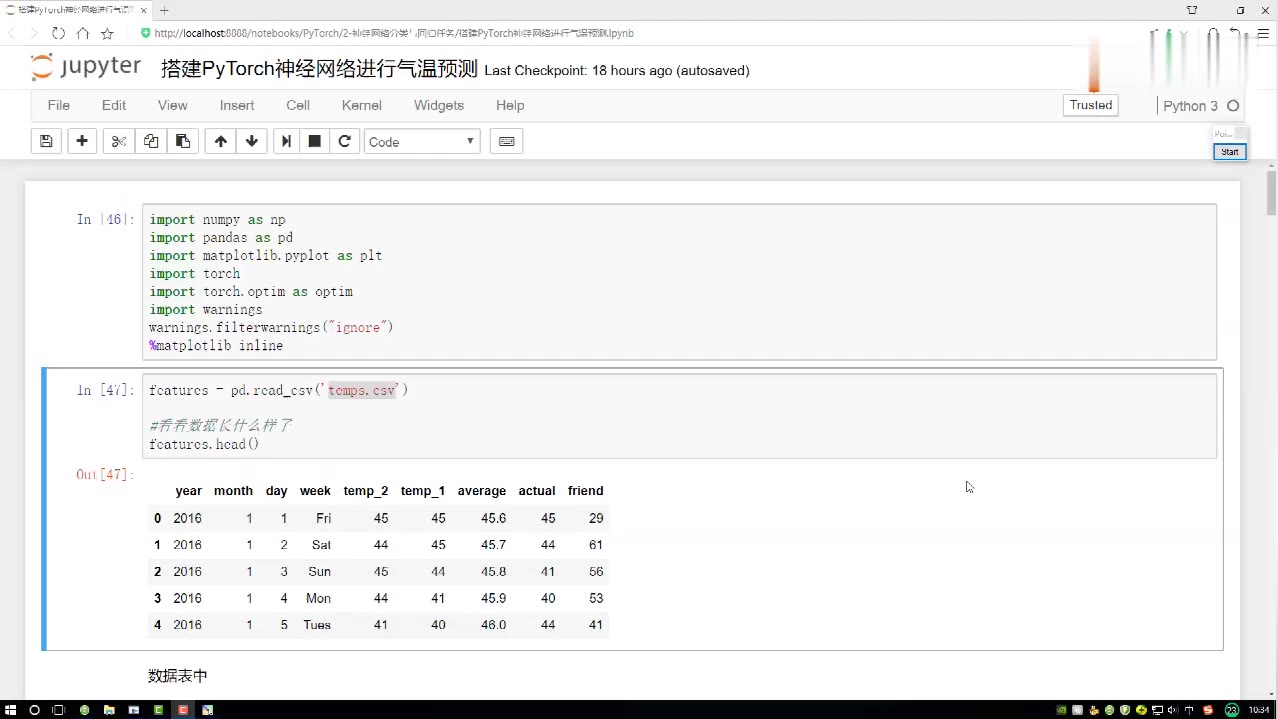
Task: Open the Cell menu
Action: click(298, 105)
